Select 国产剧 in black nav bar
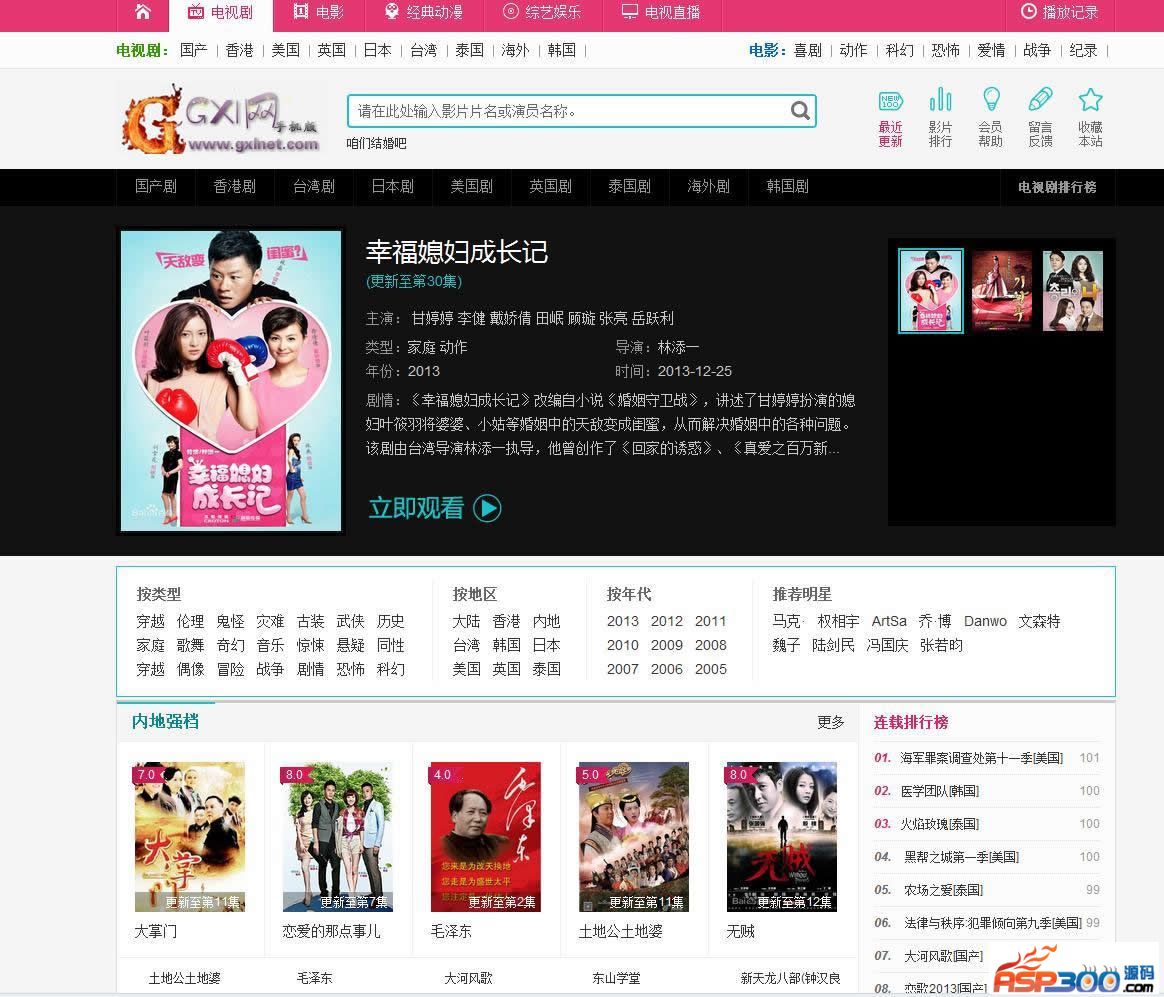This screenshot has height=997, width=1164. 156,186
